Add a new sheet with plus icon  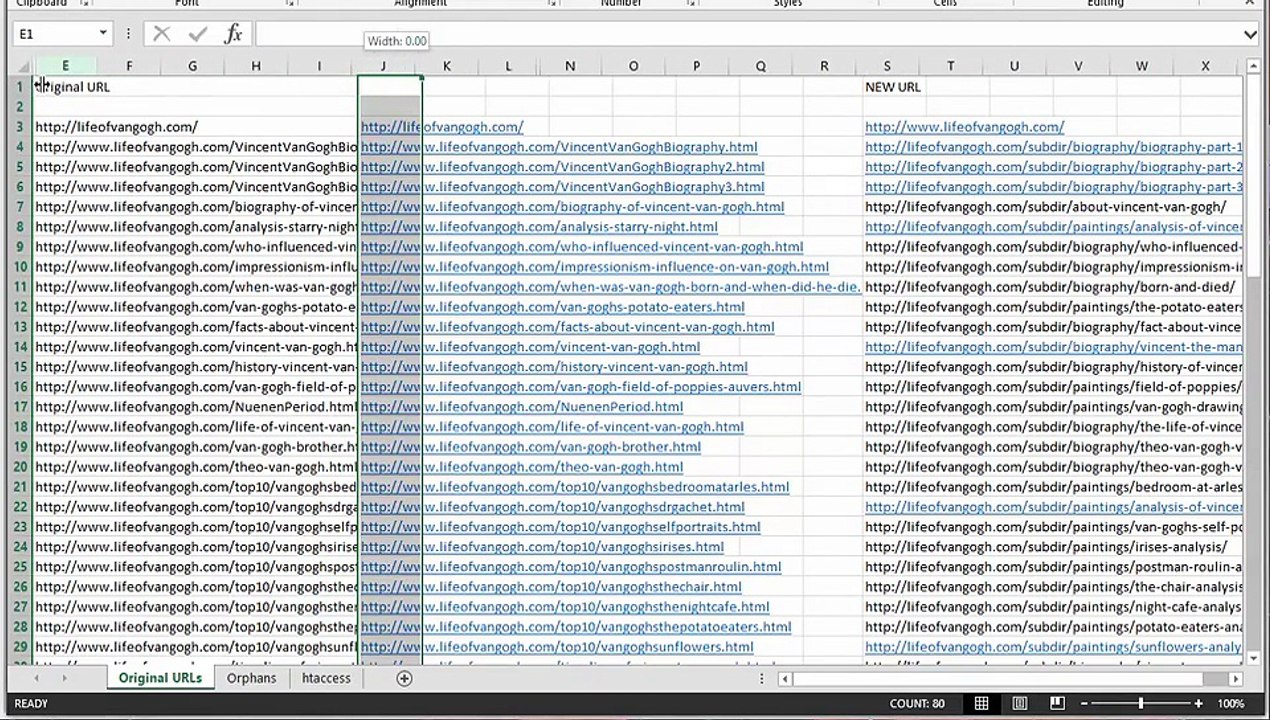point(404,678)
